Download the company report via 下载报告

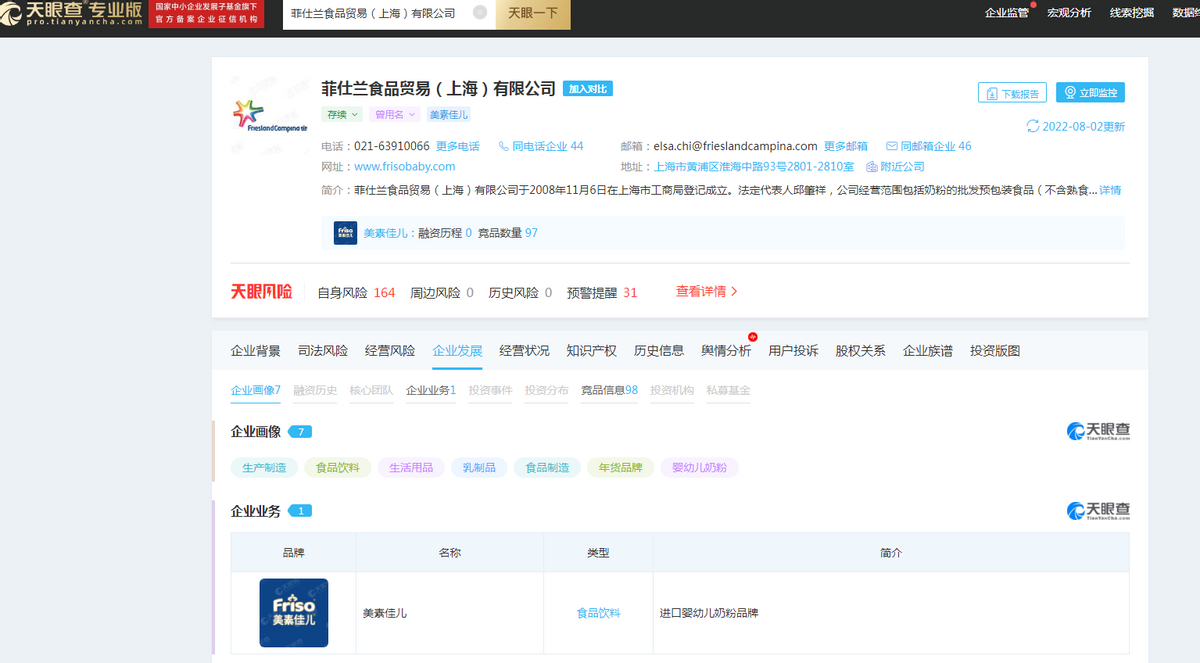tap(1012, 93)
